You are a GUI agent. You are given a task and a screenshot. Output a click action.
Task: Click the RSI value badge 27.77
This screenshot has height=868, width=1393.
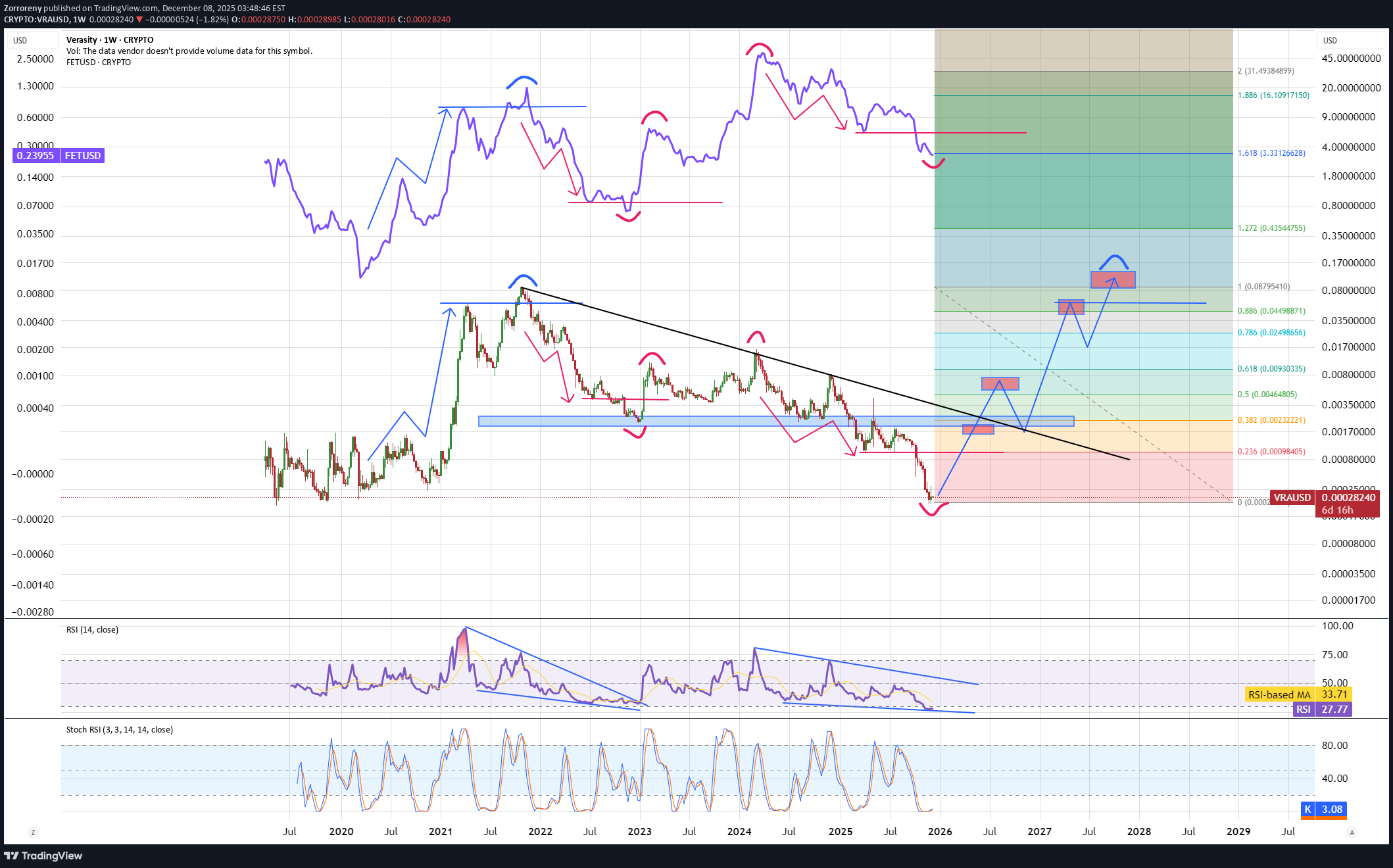[x=1334, y=709]
